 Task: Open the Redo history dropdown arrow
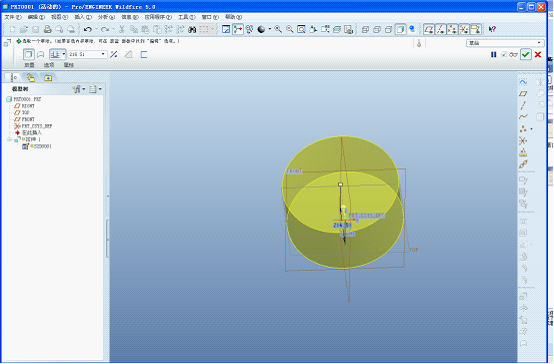coord(113,29)
